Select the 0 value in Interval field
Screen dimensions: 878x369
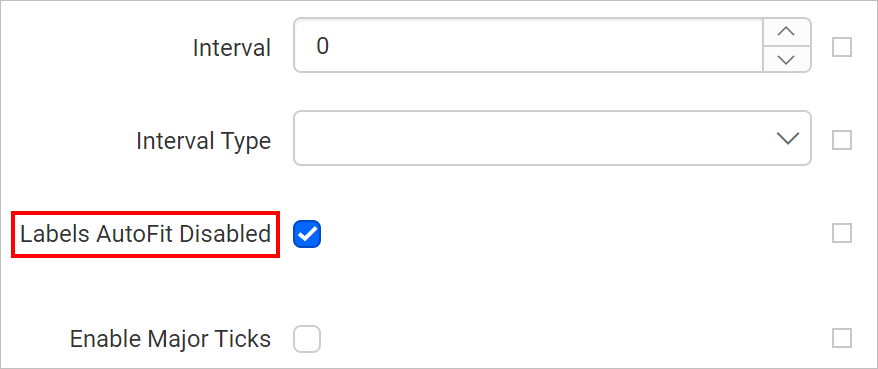click(322, 46)
